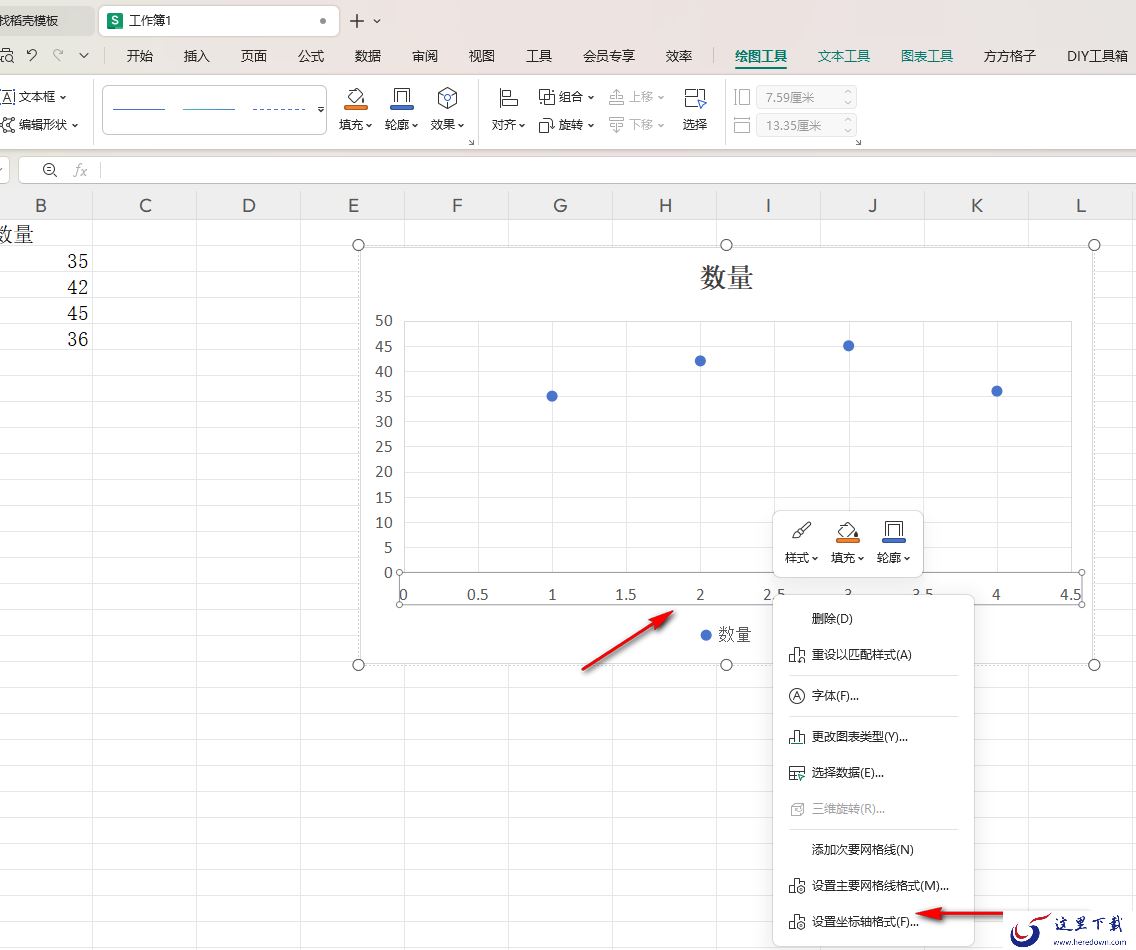Screen dimensions: 1136x950
Task: Click cell with value 45
Action: click(46, 313)
